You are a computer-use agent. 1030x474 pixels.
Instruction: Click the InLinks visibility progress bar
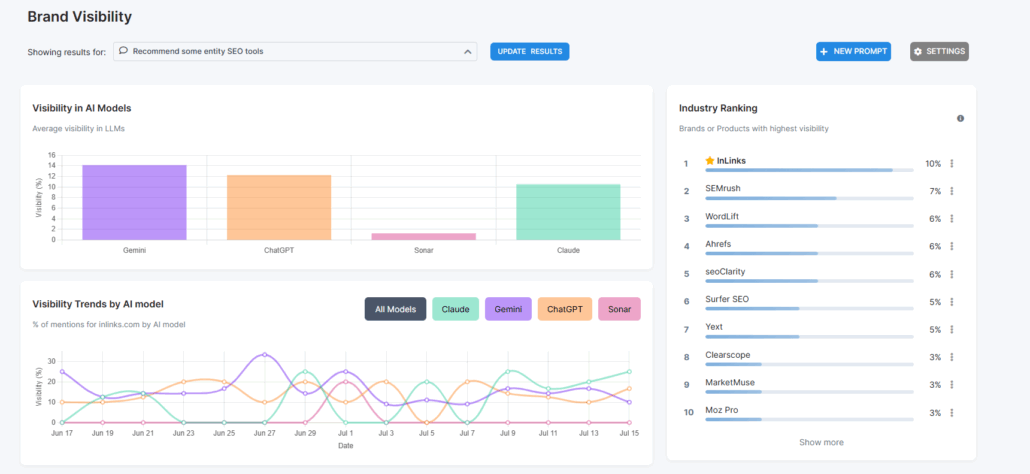[x=809, y=170]
